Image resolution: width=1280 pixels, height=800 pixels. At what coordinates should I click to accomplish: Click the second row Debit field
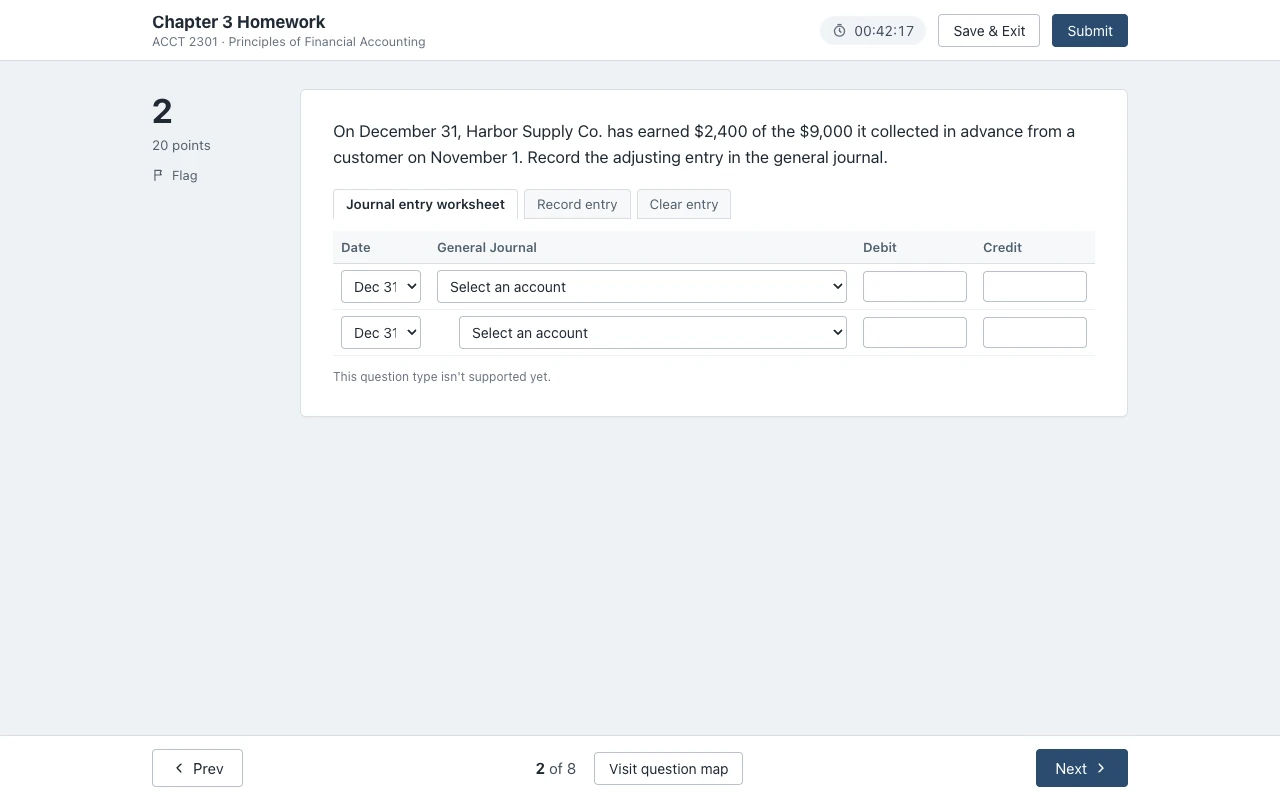point(915,333)
